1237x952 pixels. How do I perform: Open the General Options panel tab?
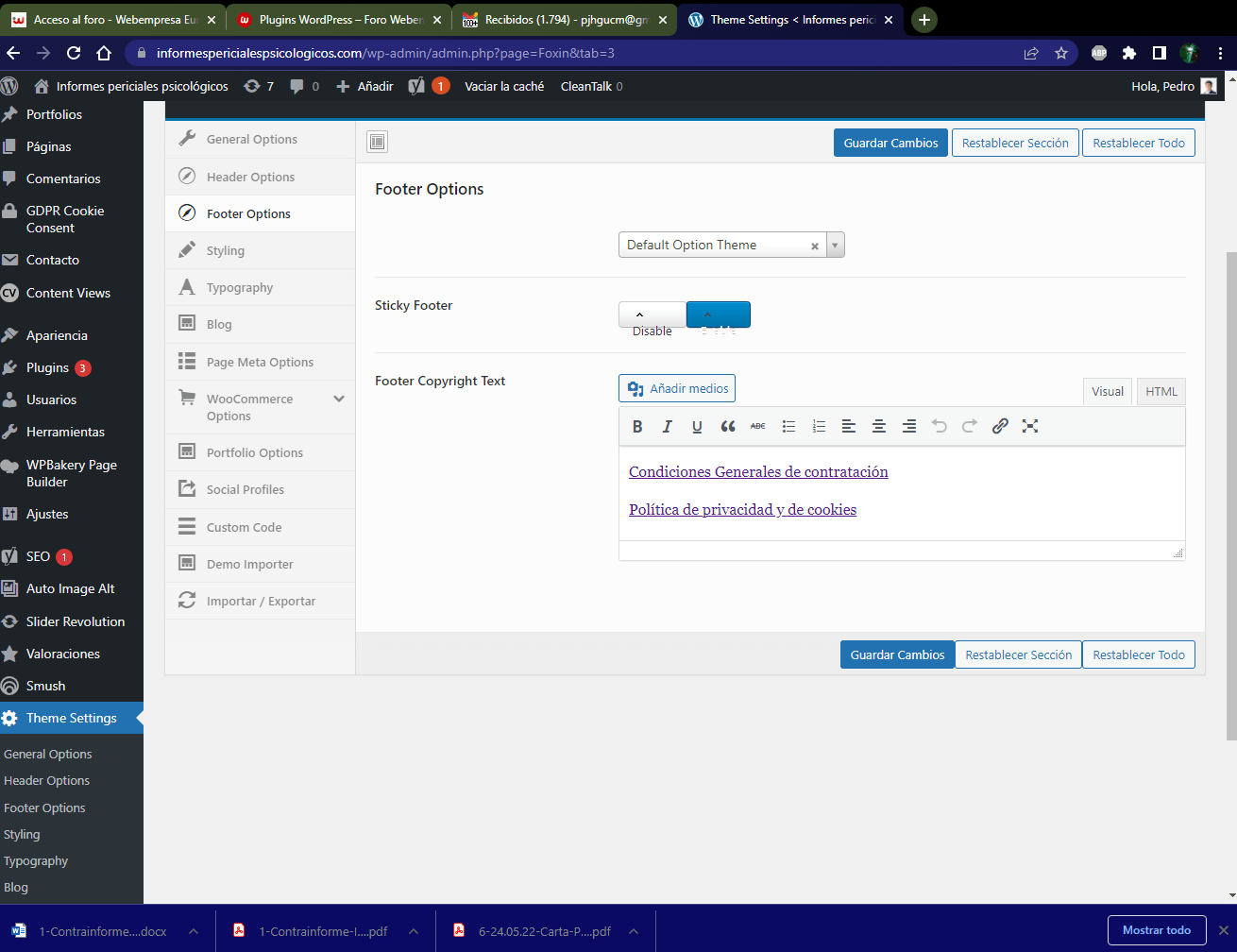[x=261, y=139]
